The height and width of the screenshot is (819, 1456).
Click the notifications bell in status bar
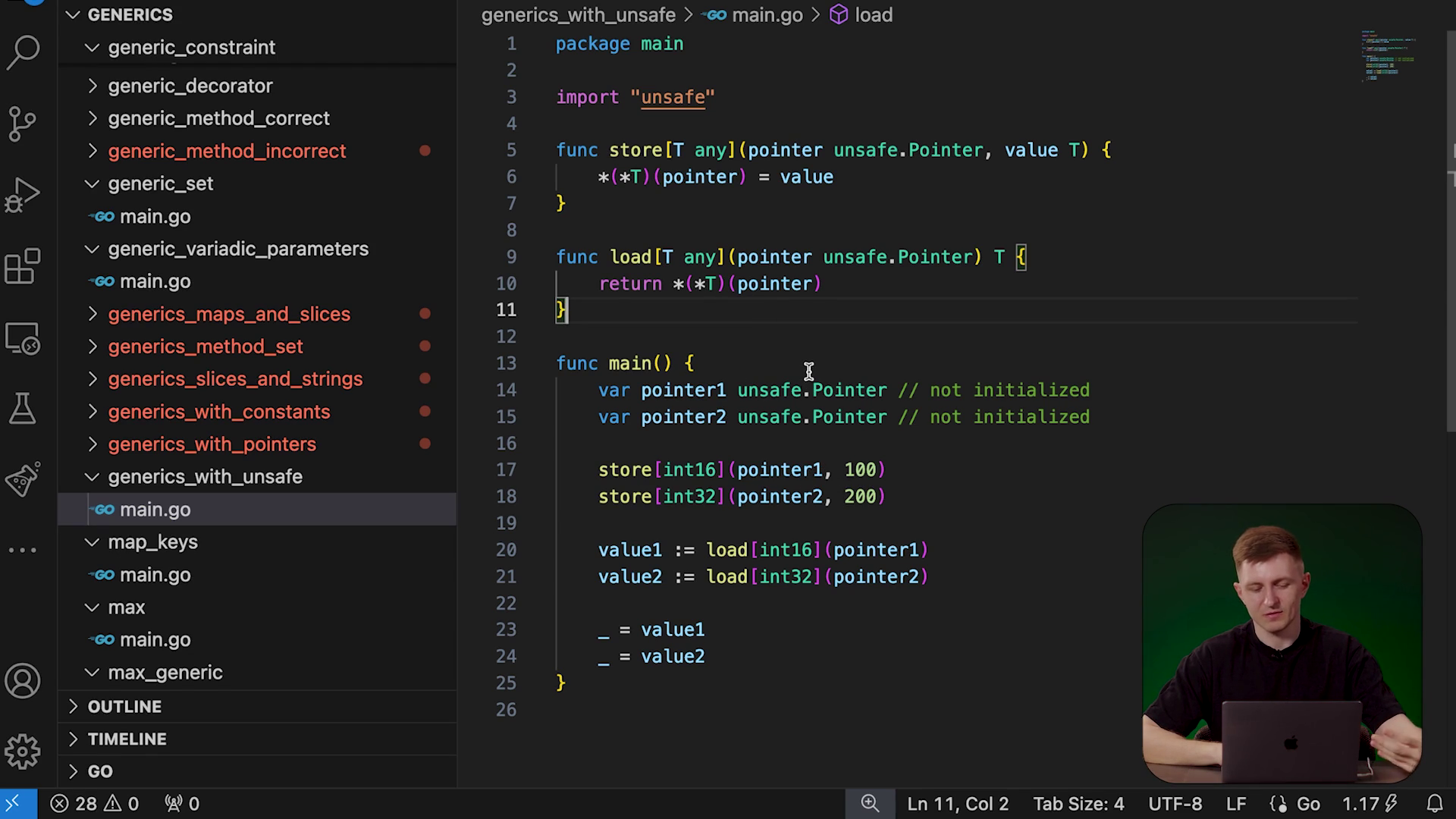(x=1435, y=804)
